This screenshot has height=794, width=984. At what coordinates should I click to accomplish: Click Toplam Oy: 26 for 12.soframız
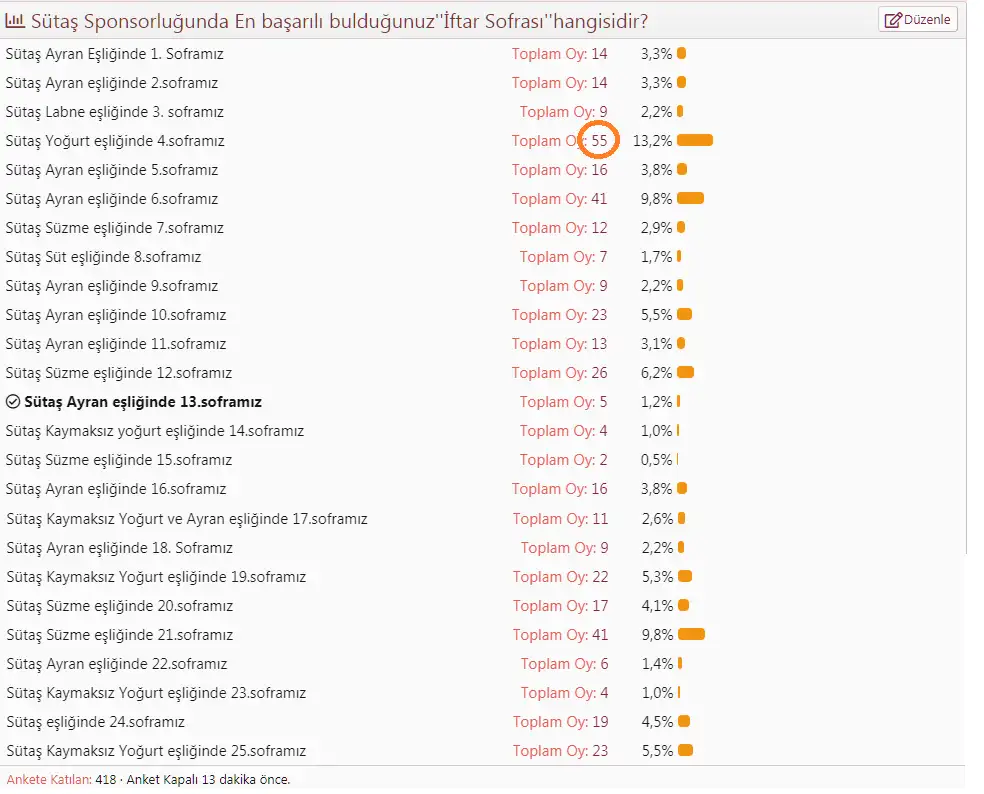(x=560, y=373)
